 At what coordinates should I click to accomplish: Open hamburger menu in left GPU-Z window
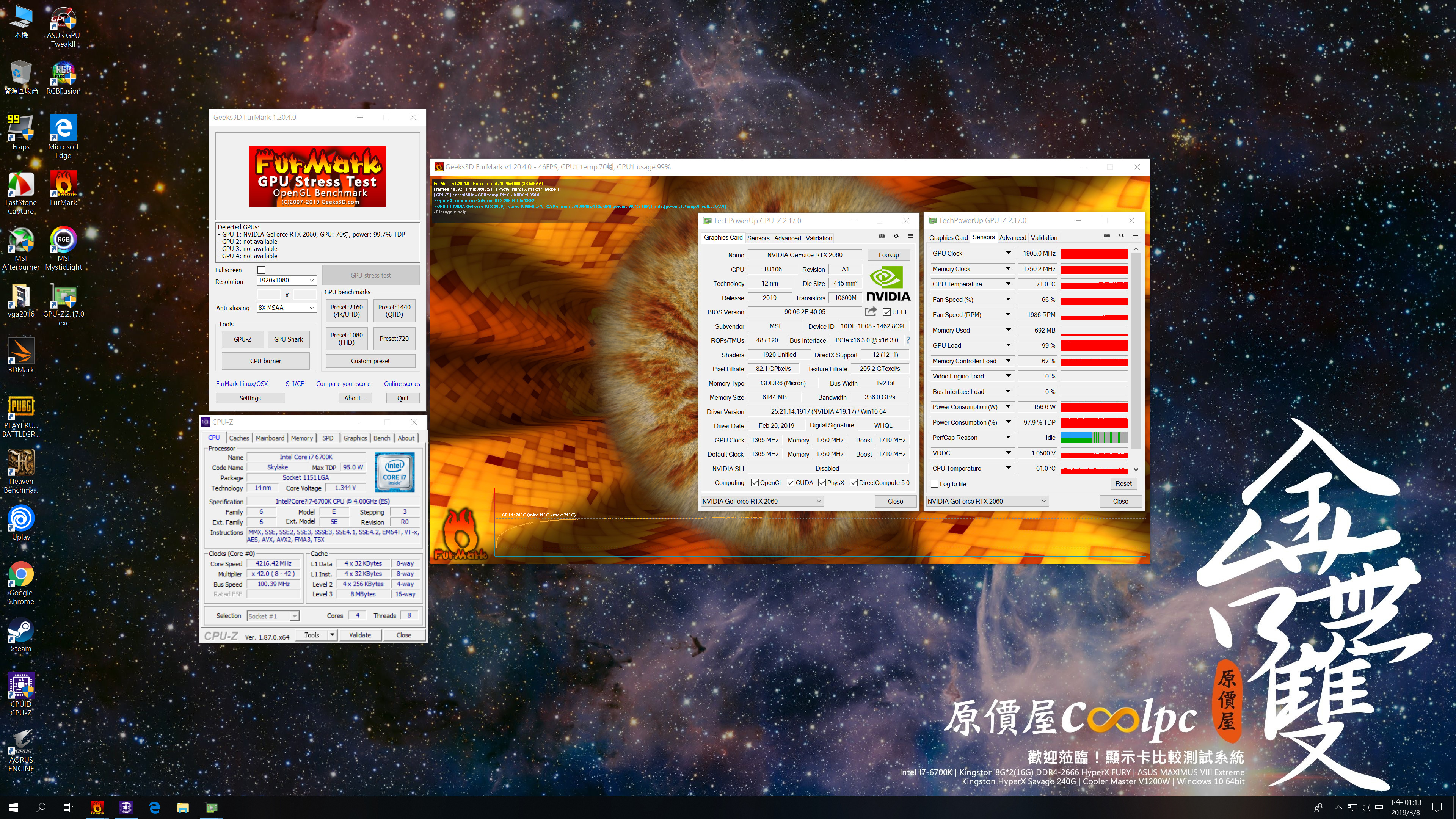coord(910,236)
